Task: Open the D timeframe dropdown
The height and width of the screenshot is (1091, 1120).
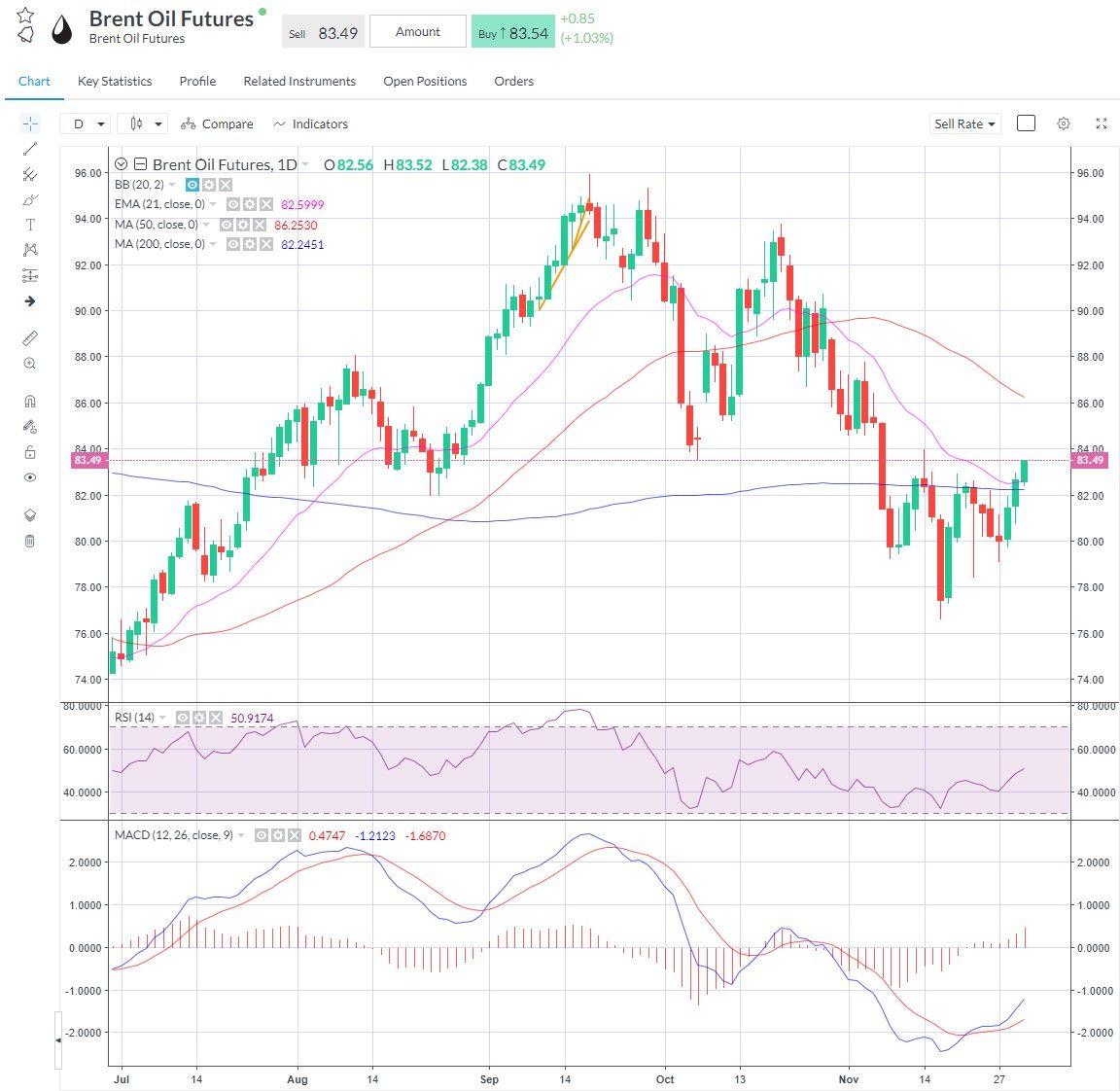Action: click(x=85, y=123)
